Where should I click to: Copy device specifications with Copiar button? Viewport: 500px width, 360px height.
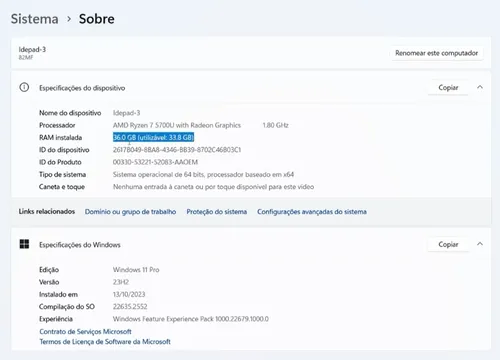[x=448, y=87]
